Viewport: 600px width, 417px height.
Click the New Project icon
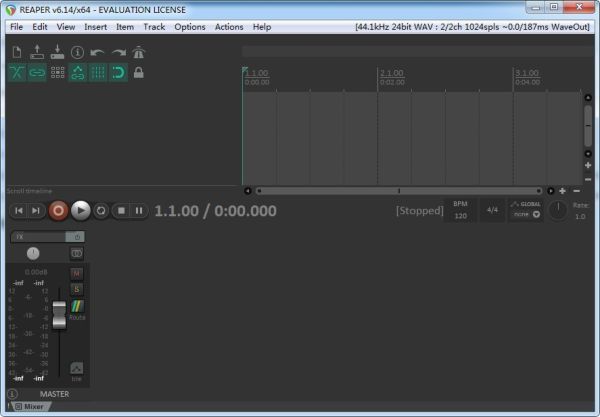tap(17, 52)
